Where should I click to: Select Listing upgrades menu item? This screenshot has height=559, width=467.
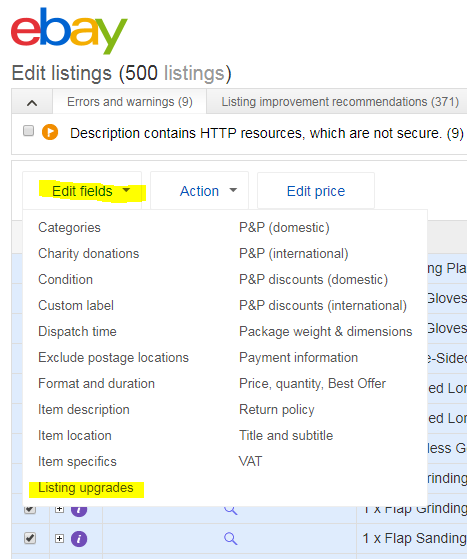tap(86, 488)
